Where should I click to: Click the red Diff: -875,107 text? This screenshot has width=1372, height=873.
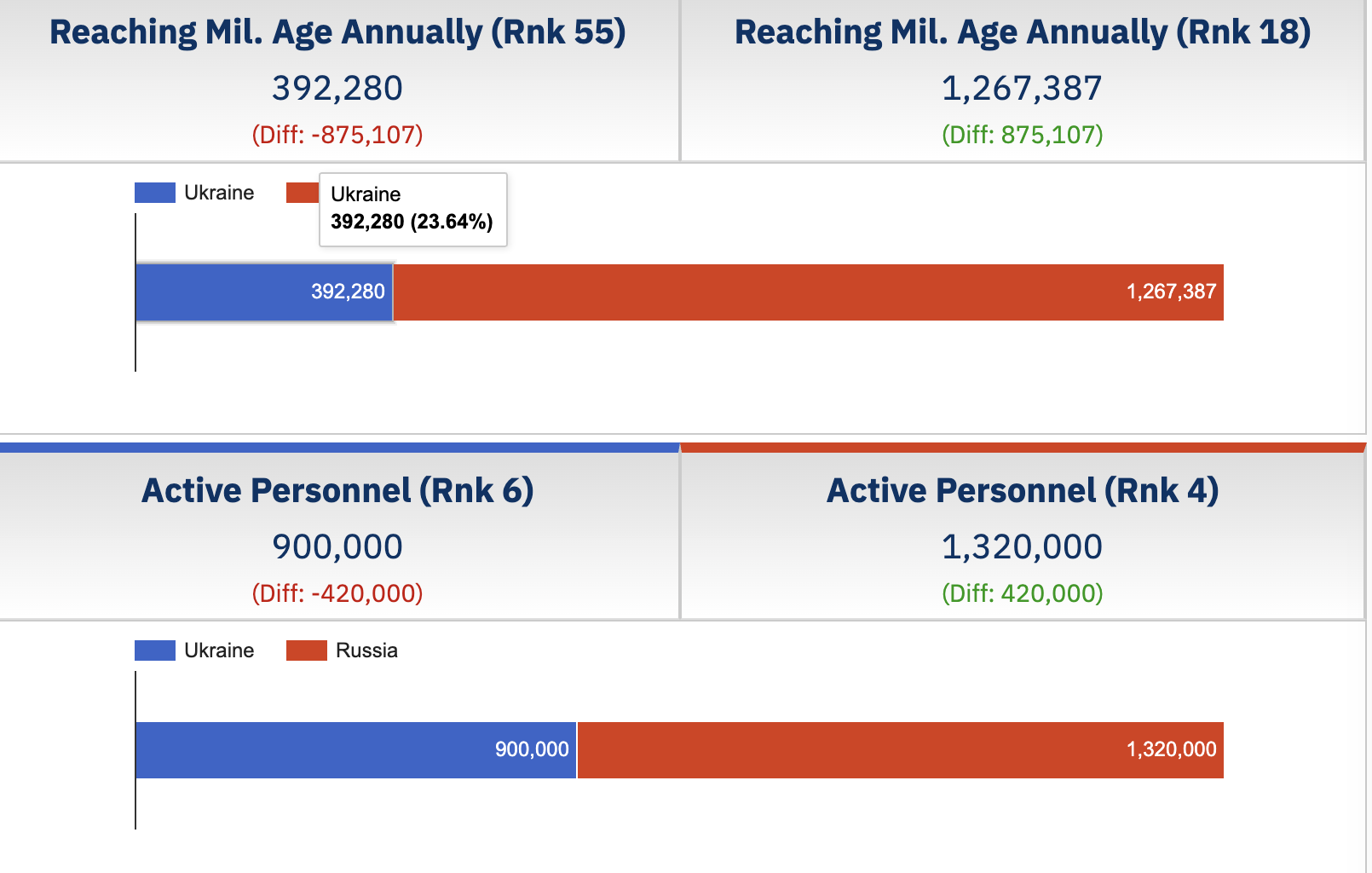click(337, 135)
